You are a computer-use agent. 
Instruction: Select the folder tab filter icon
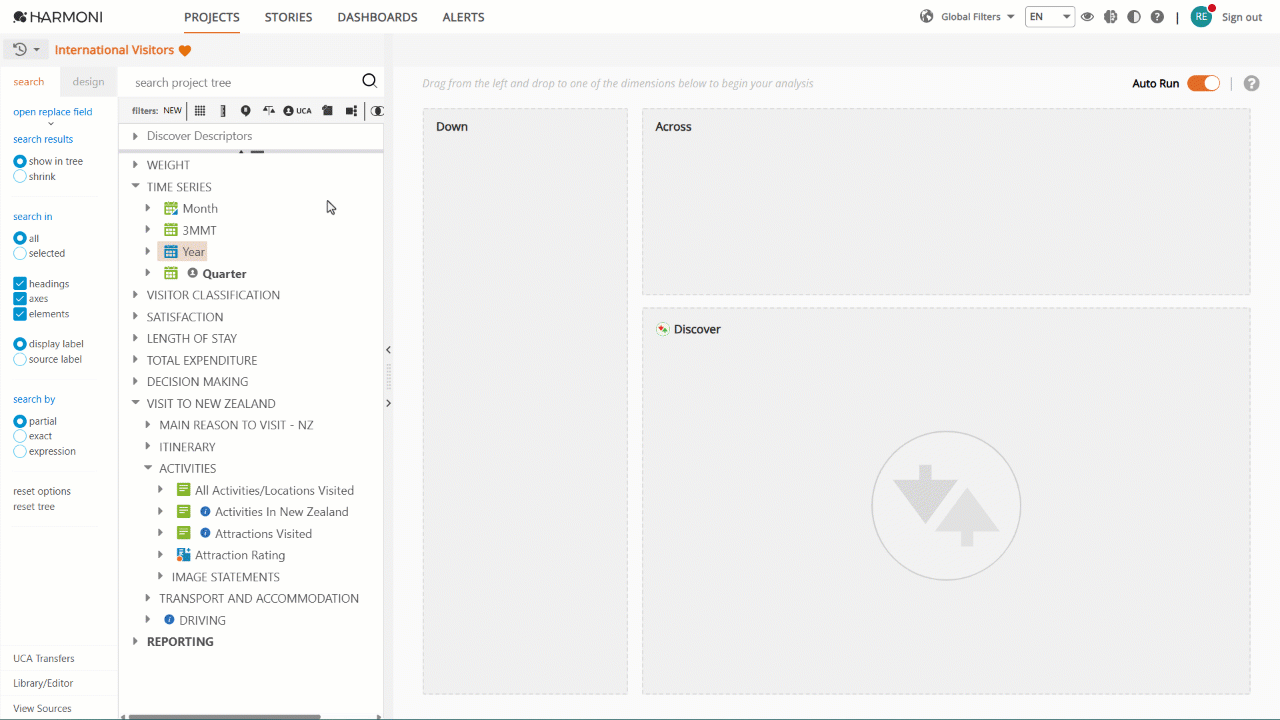327,111
